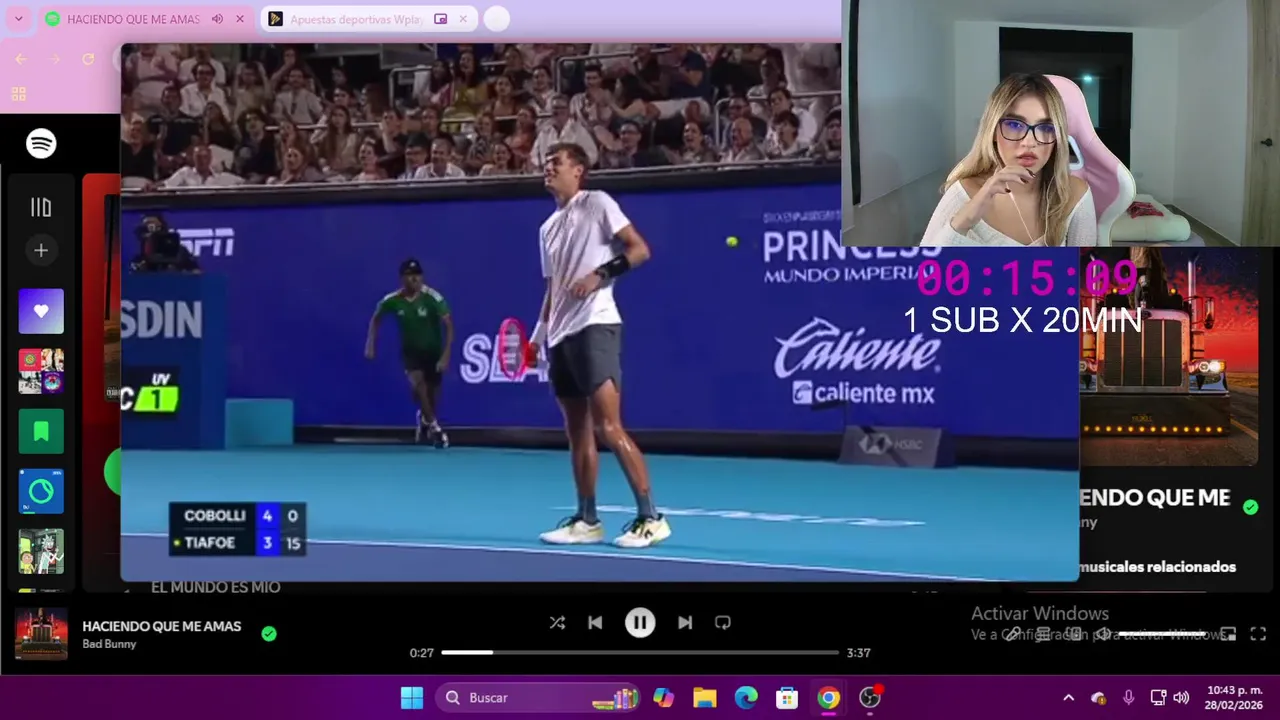Open Microsoft Edge from taskbar

point(746,698)
